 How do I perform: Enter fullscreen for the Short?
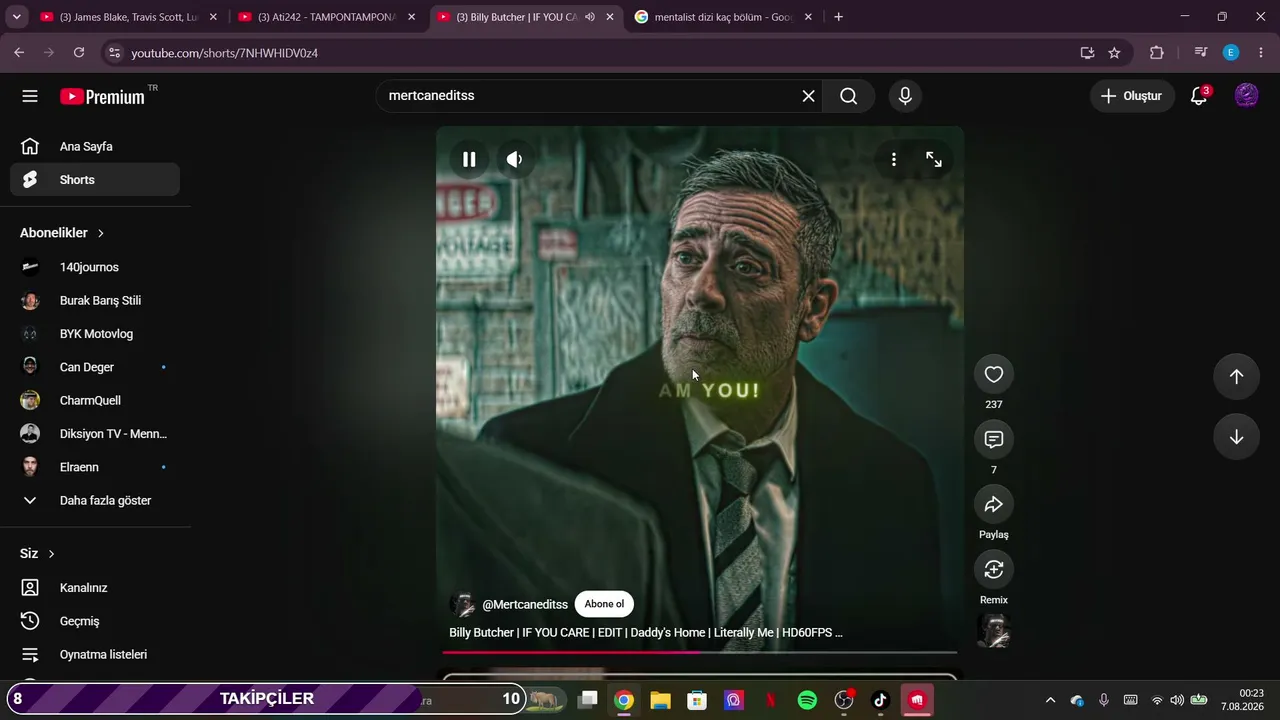pyautogui.click(x=934, y=159)
